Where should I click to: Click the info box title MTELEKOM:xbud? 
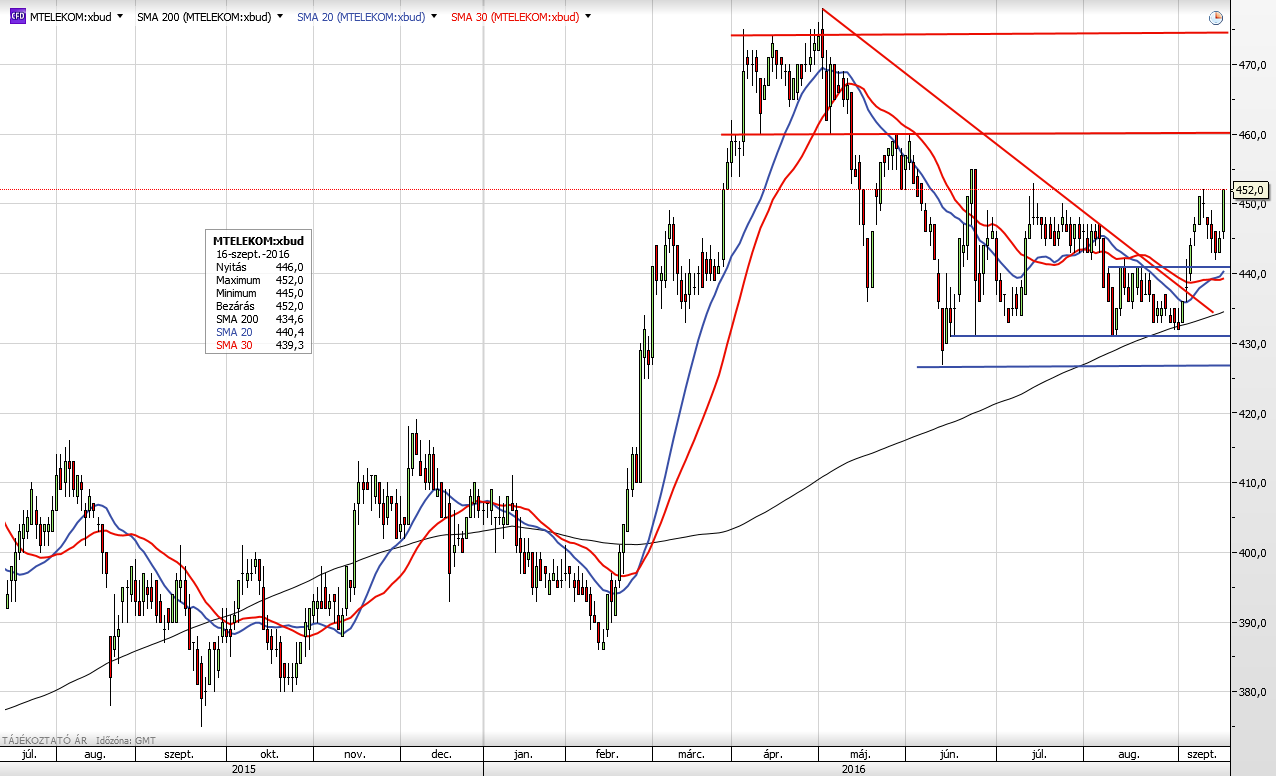pyautogui.click(x=258, y=241)
